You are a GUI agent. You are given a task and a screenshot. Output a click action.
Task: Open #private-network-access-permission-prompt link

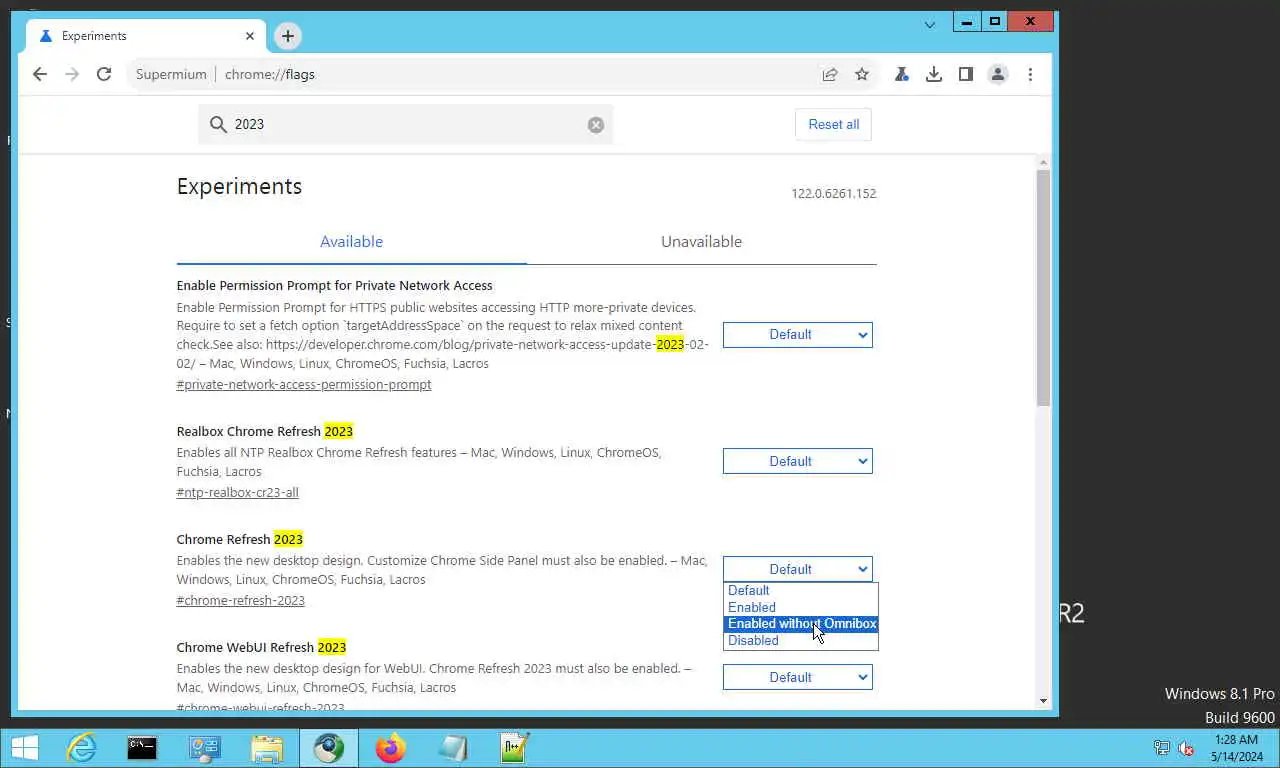click(x=304, y=385)
